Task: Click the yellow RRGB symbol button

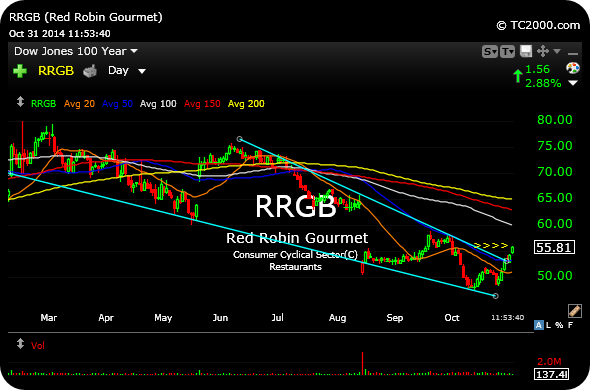Action: click(56, 71)
